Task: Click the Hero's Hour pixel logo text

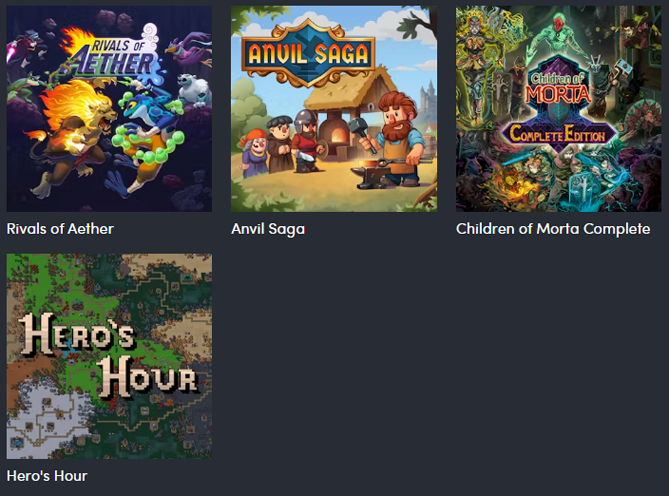Action: coord(109,355)
